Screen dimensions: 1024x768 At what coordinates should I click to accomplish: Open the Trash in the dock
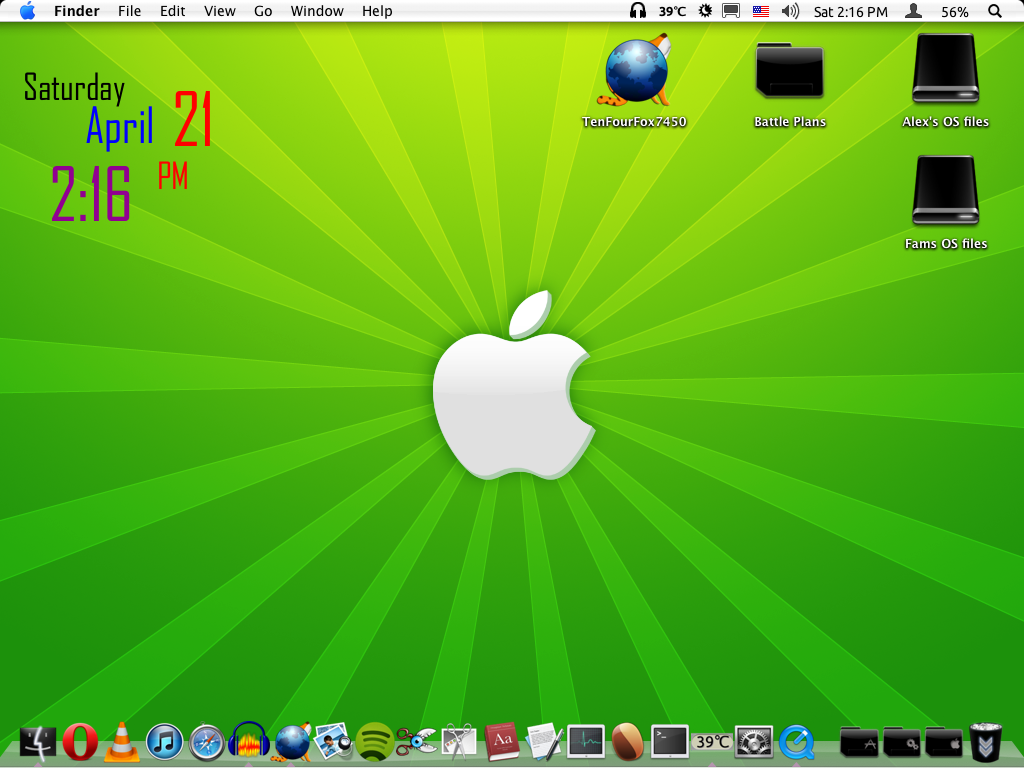tap(985, 743)
